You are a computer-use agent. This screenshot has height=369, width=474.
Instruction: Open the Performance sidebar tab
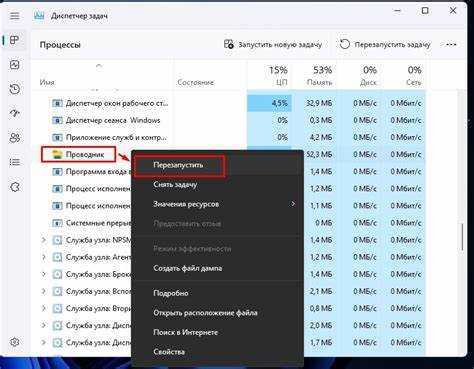(x=15, y=65)
